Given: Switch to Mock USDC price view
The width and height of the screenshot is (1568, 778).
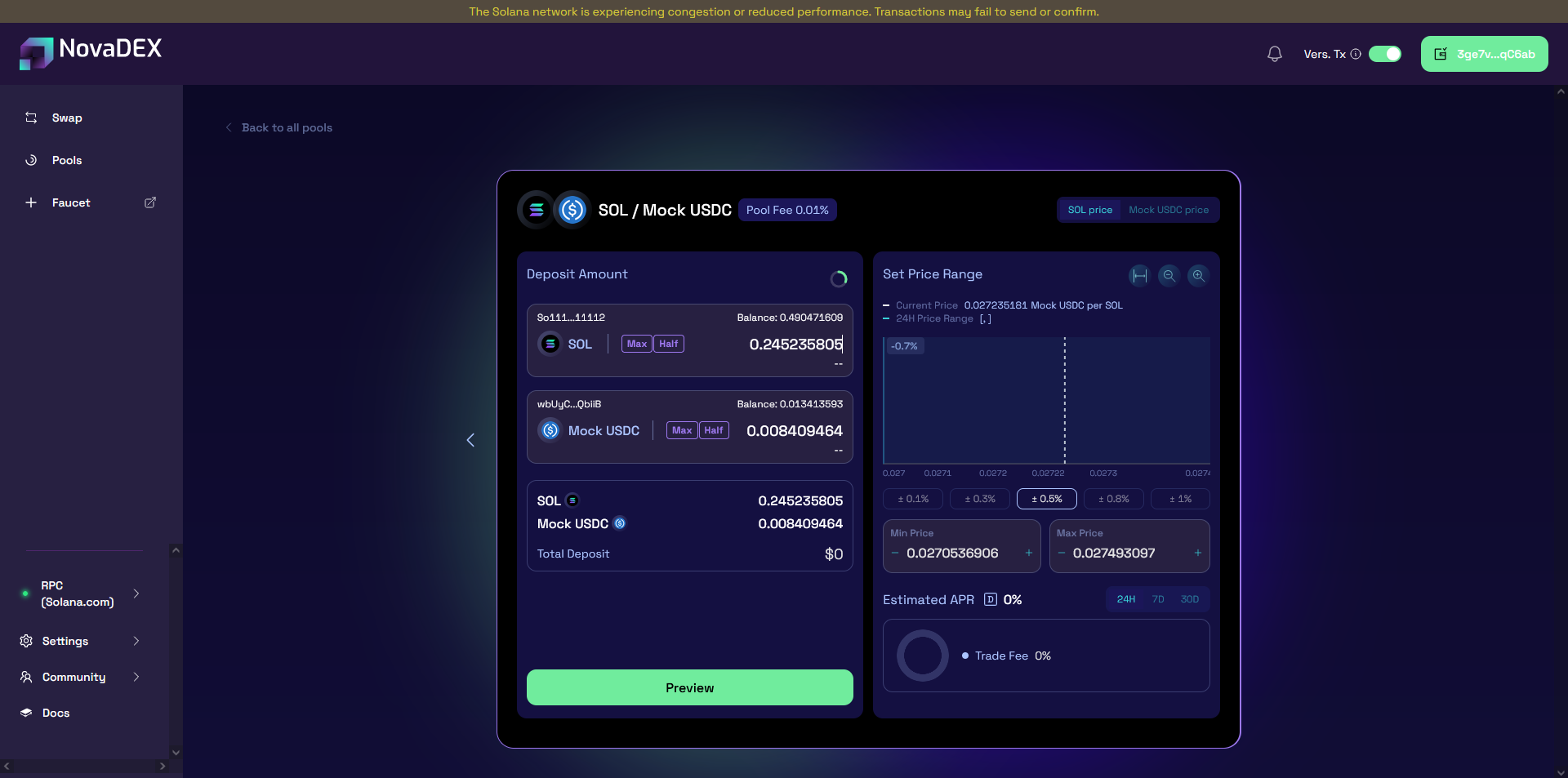Looking at the screenshot, I should click(1168, 210).
